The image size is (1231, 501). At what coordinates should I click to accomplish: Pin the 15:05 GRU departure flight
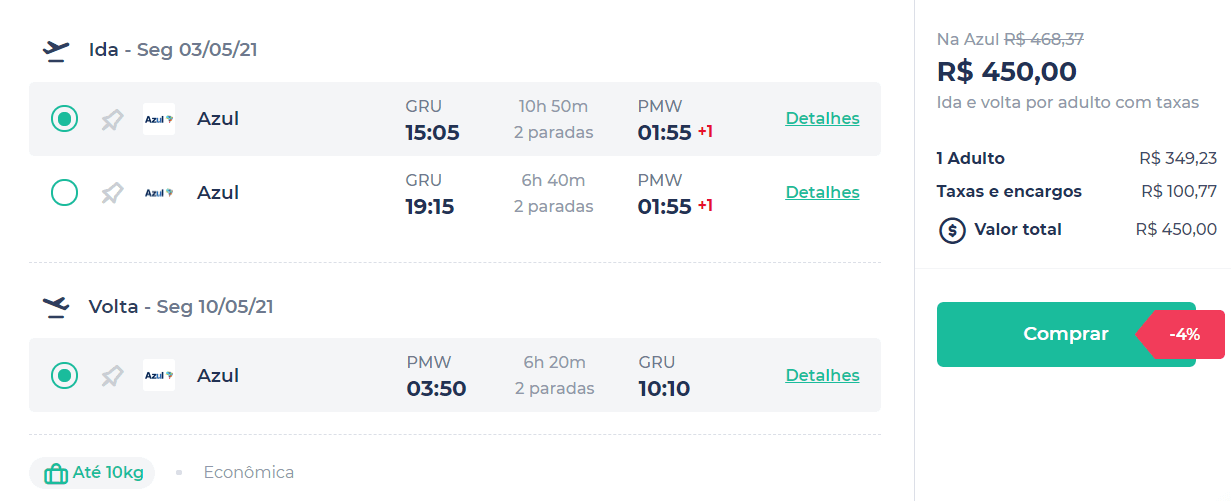[x=112, y=120]
